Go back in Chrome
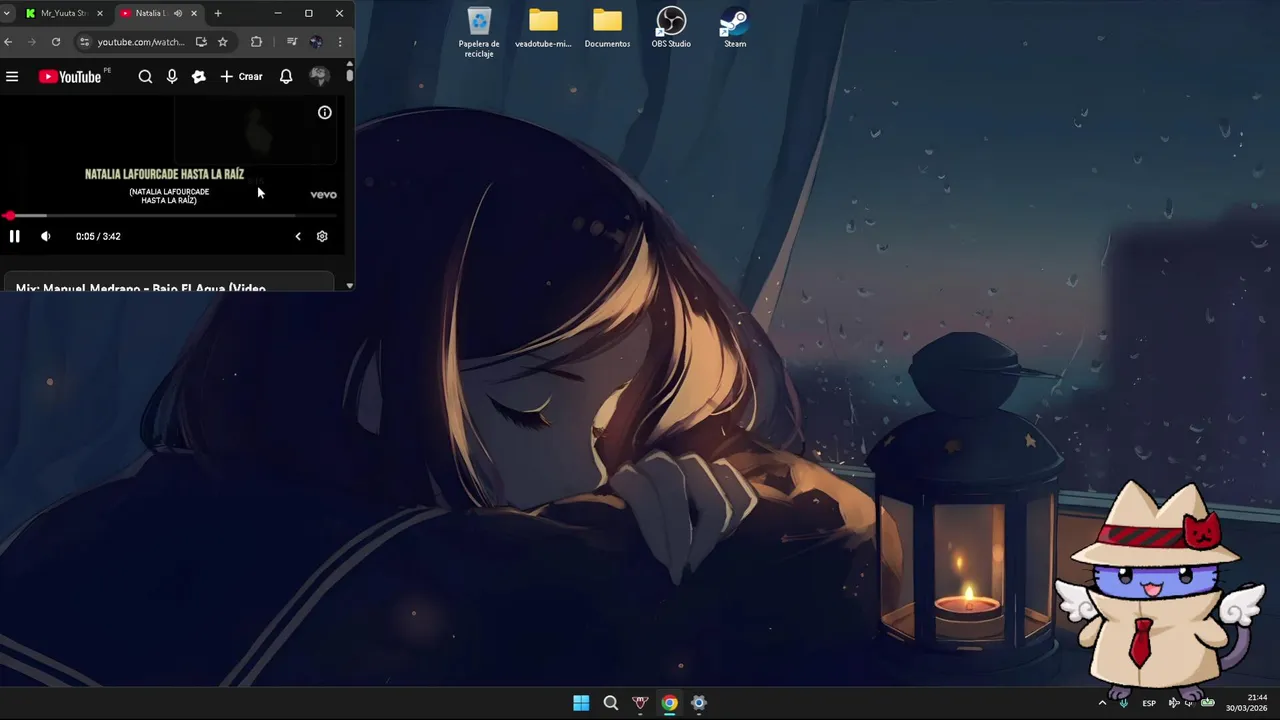1280x720 pixels. point(8,42)
